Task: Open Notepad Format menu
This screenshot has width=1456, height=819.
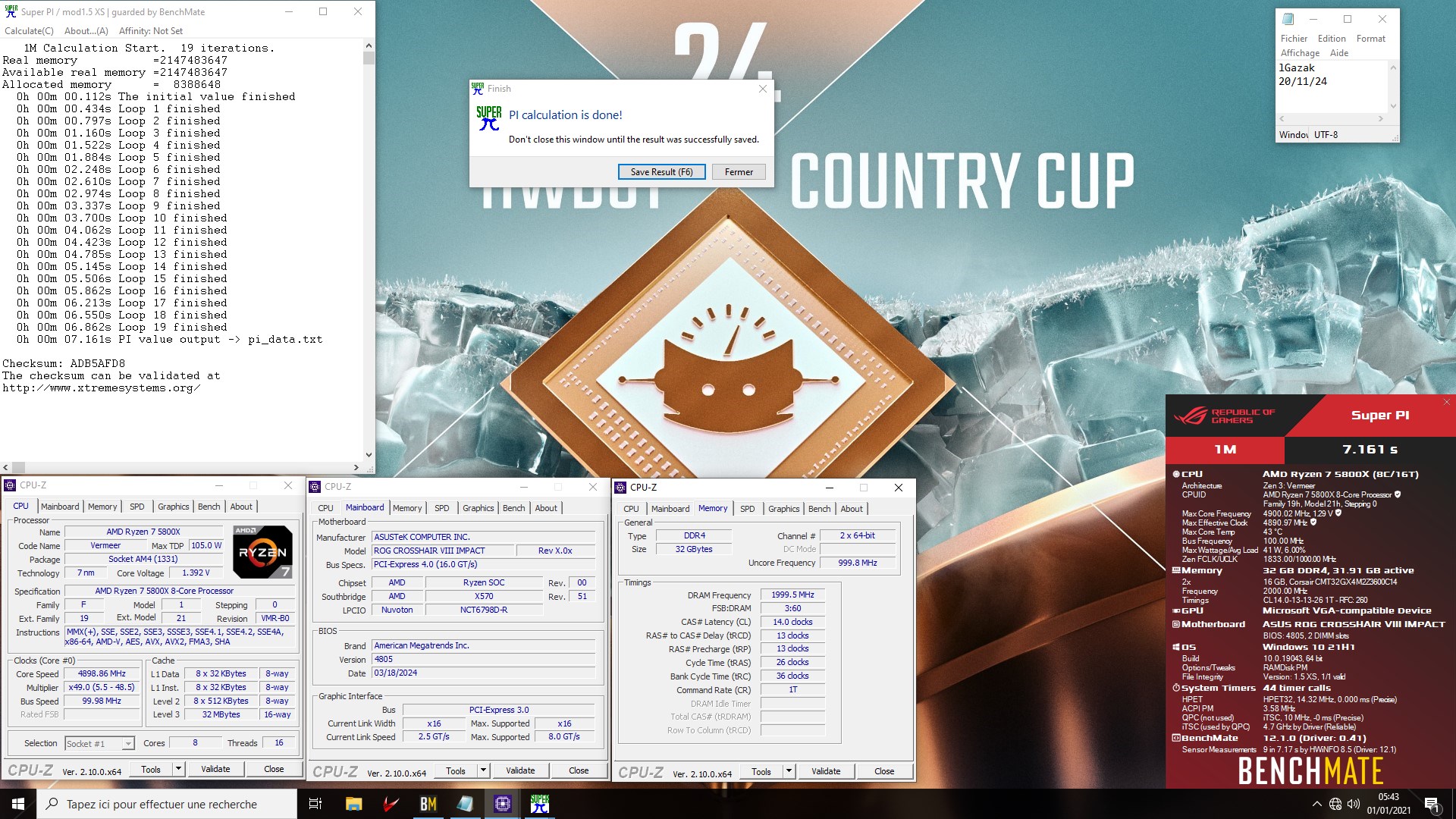Action: (x=1370, y=39)
